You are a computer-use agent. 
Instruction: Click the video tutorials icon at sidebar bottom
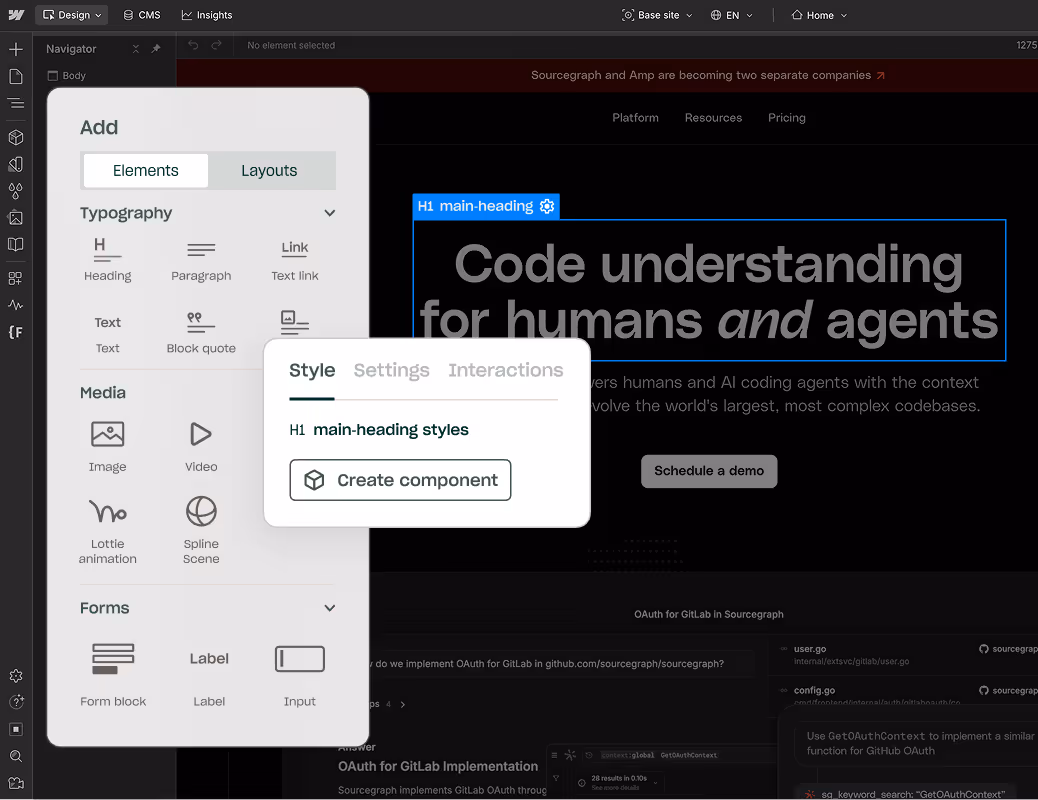[x=16, y=783]
